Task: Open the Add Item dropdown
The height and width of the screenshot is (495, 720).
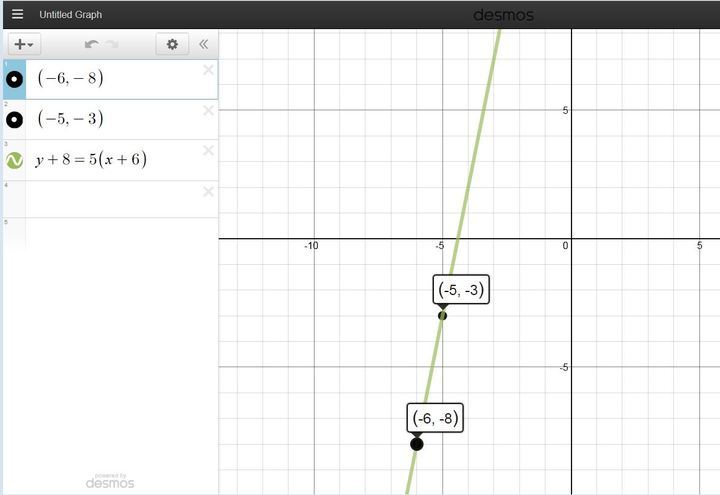Action: point(23,44)
